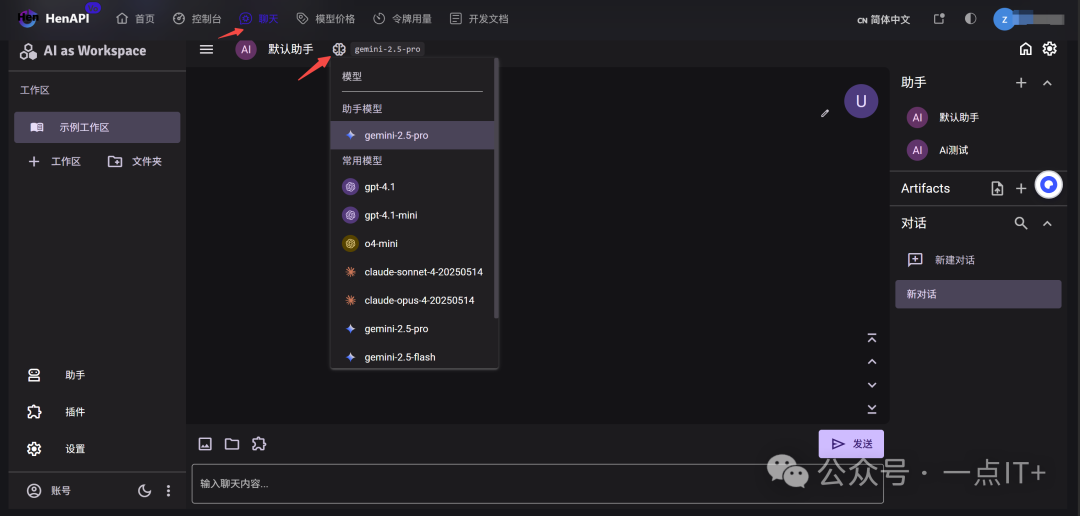
Task: Go to 首页 in top navigation
Action: (x=136, y=19)
